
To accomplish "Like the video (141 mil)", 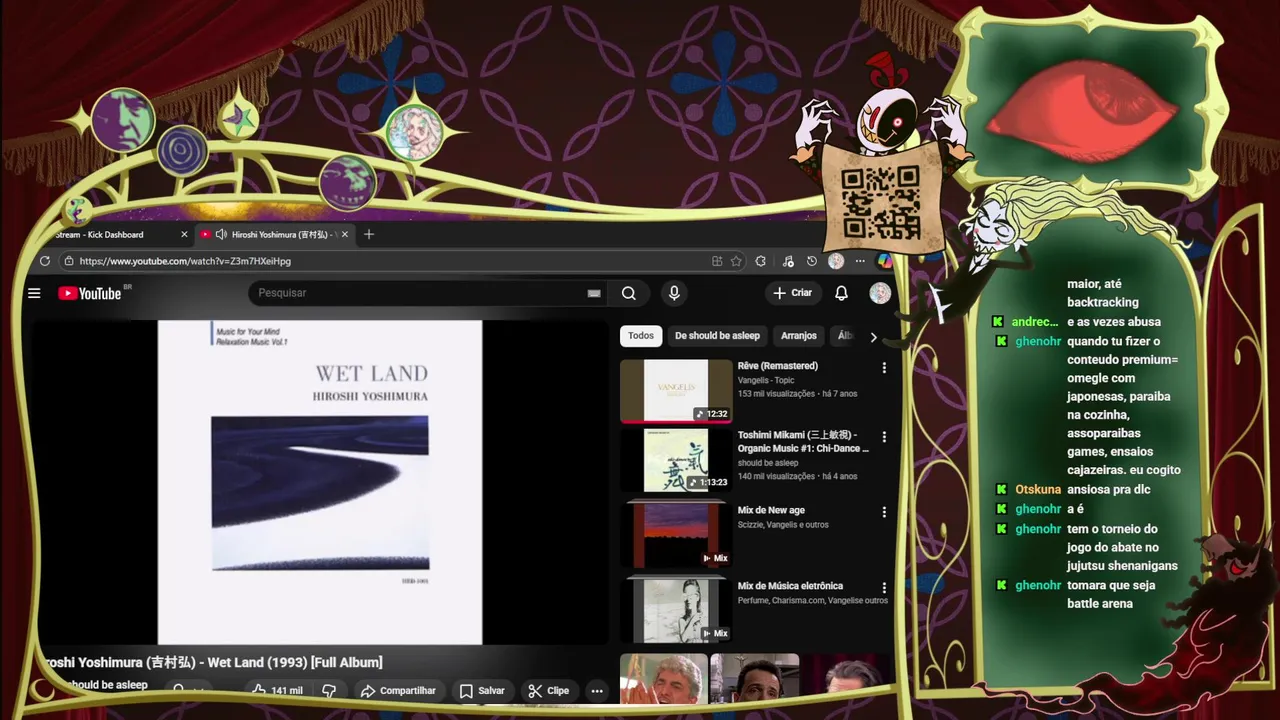I will pos(277,690).
